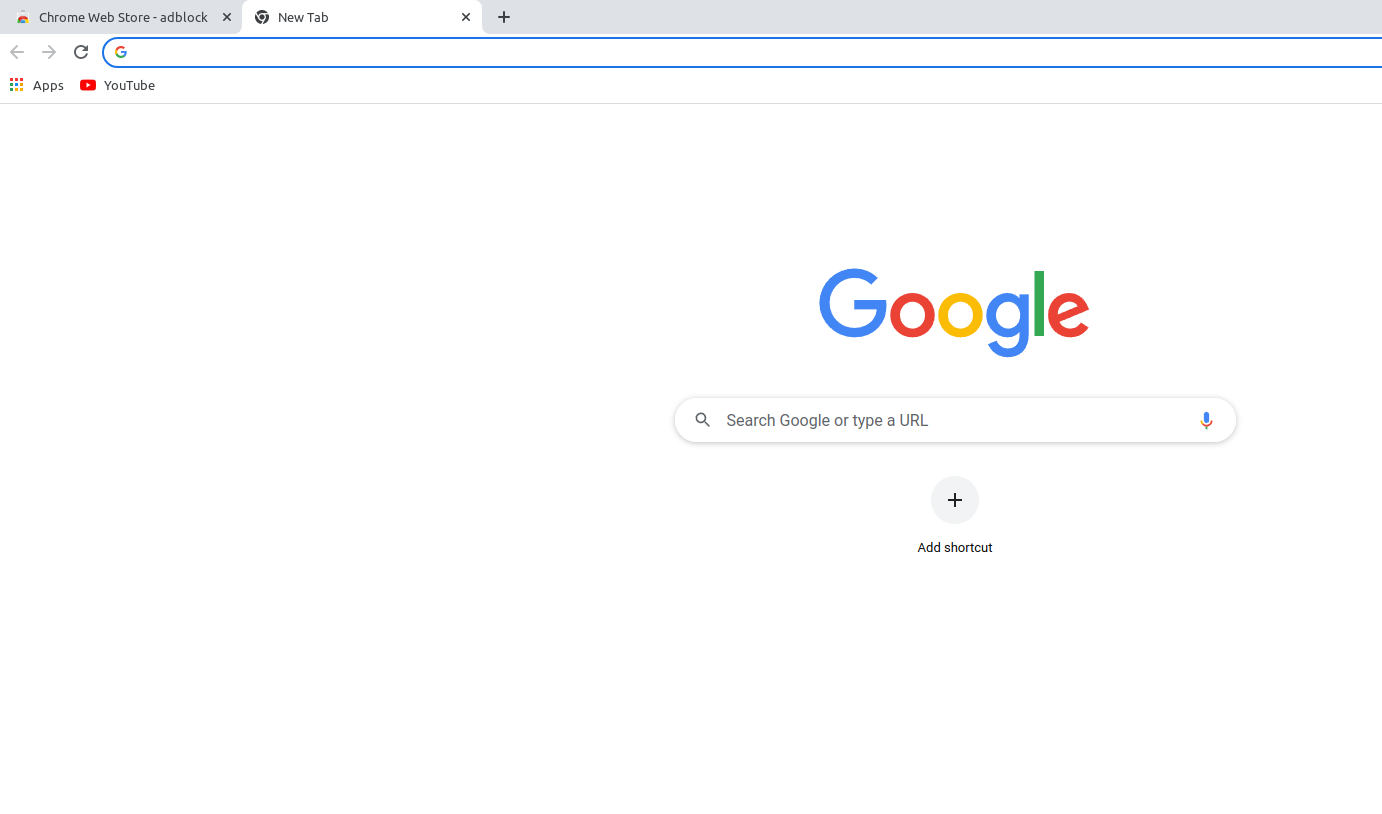Click the Back navigation arrow
Viewport: 1382px width, 814px height.
[x=17, y=52]
